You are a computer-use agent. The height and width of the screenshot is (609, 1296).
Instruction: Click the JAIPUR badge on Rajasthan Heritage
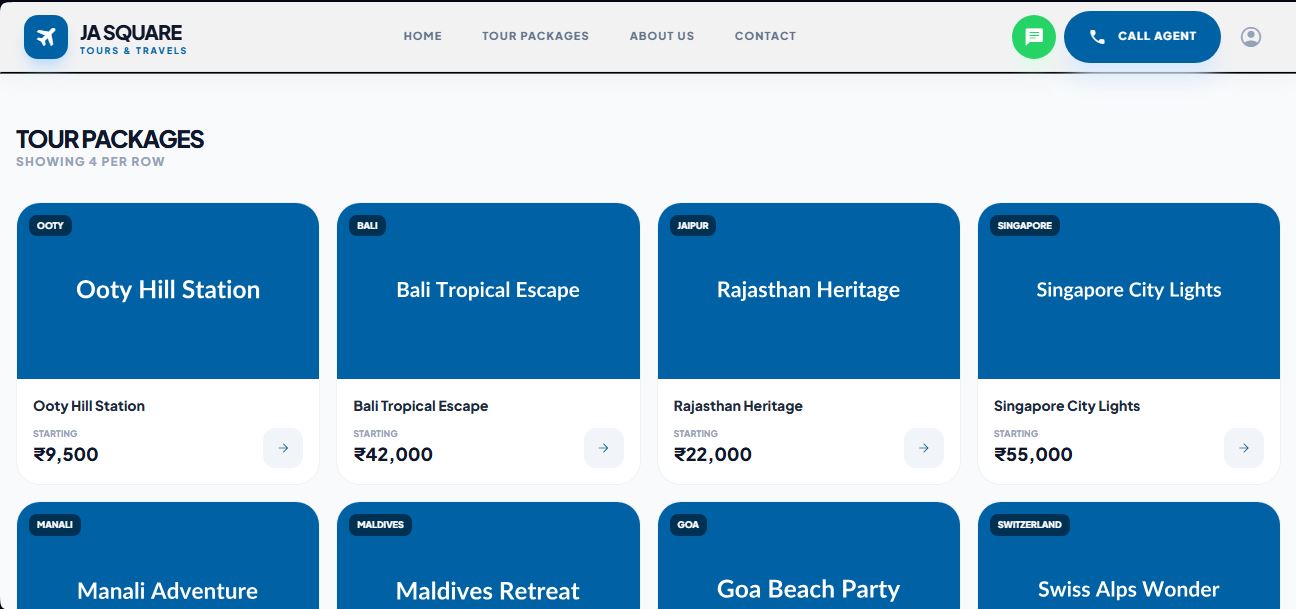(x=693, y=225)
